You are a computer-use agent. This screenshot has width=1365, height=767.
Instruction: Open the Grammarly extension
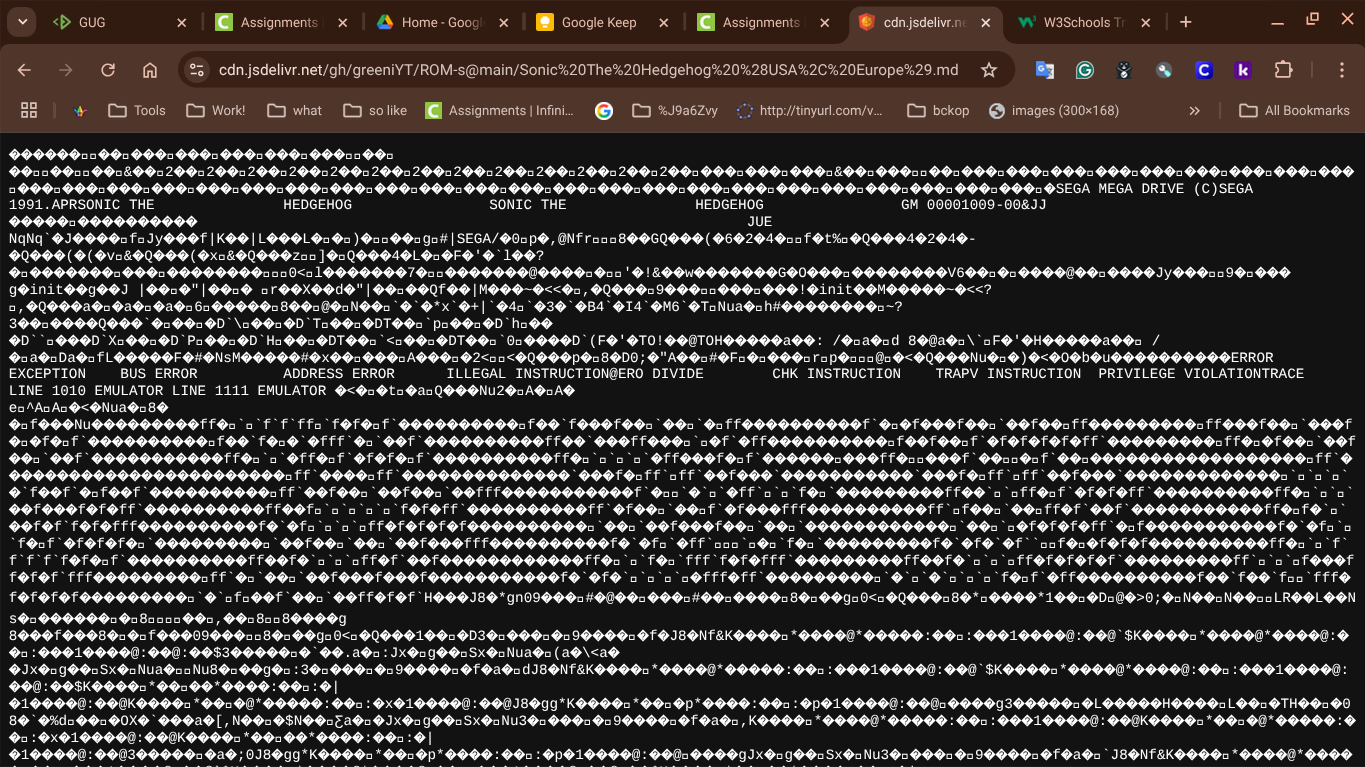[x=1083, y=70]
